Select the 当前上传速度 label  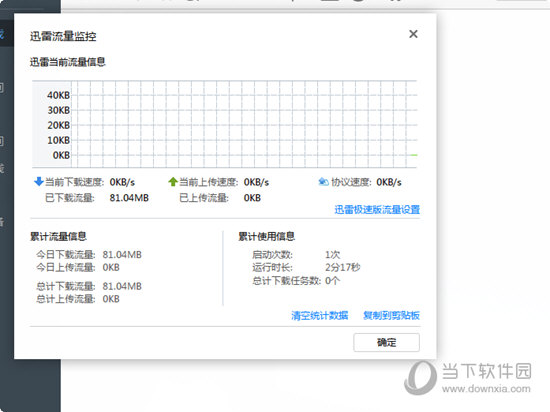209,182
